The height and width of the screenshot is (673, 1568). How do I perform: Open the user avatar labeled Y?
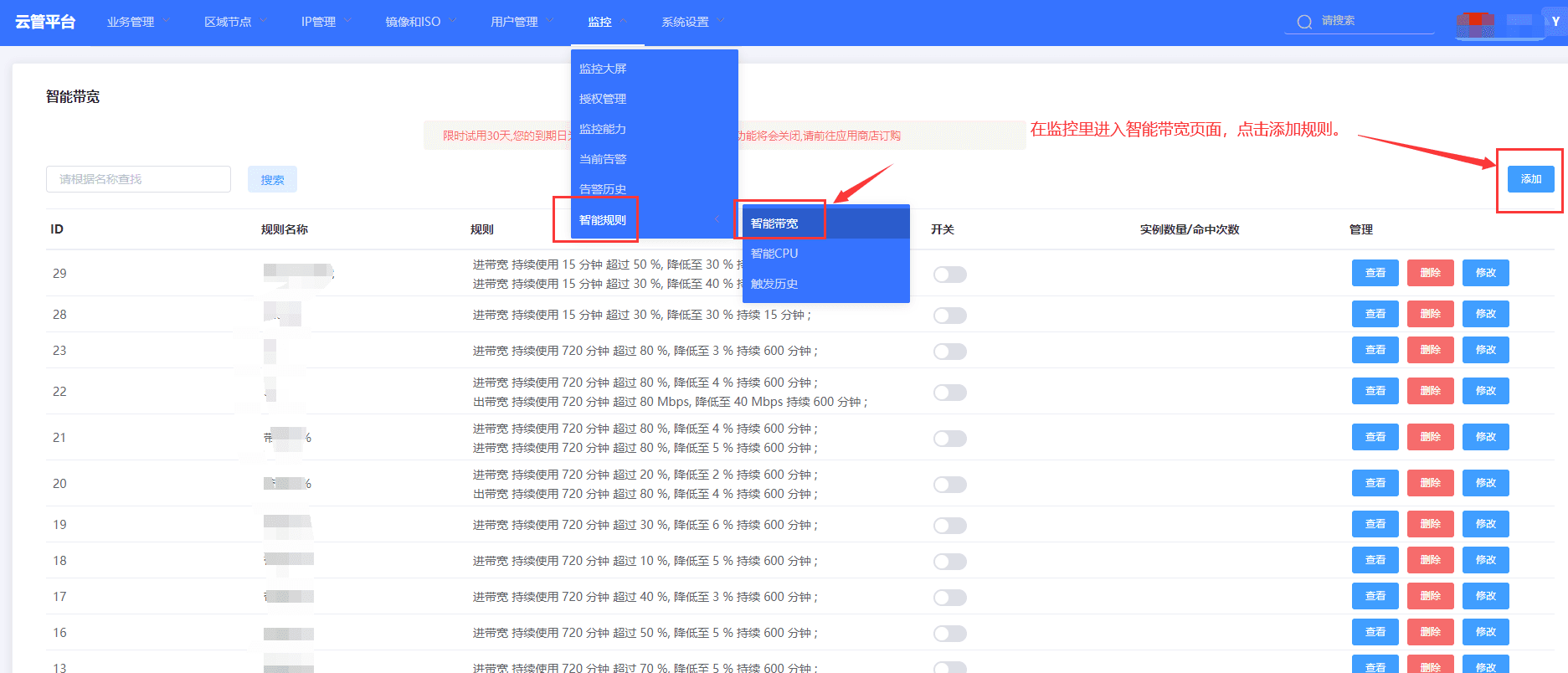coord(1555,22)
